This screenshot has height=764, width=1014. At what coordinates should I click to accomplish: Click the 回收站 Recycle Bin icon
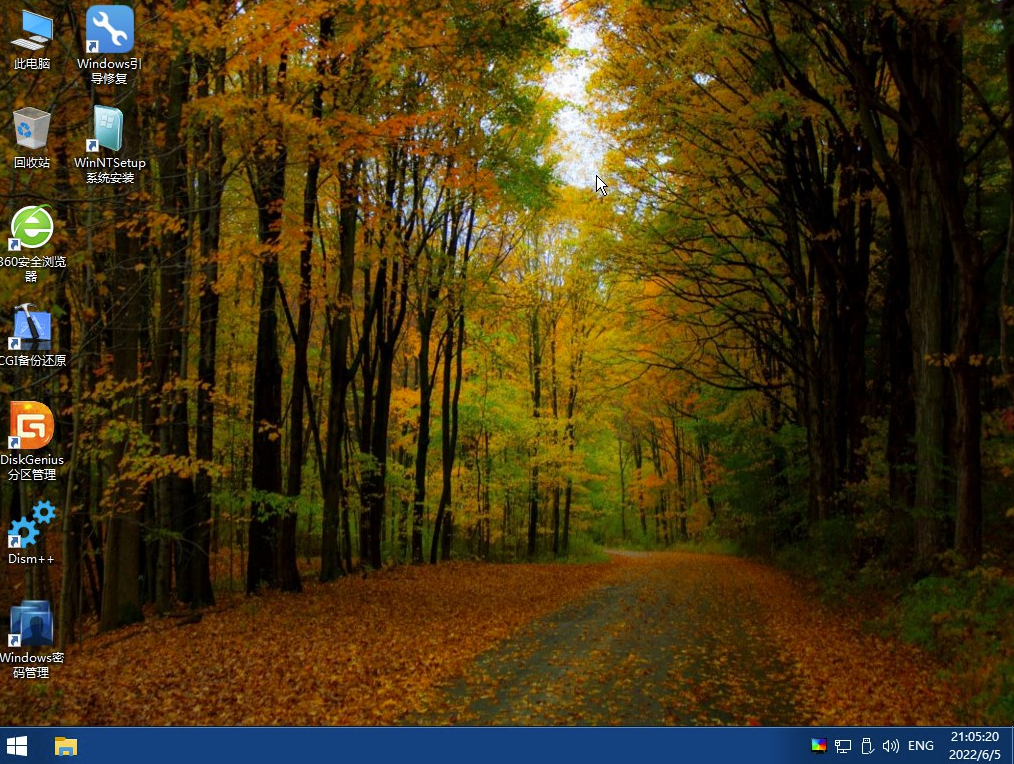coord(31,128)
